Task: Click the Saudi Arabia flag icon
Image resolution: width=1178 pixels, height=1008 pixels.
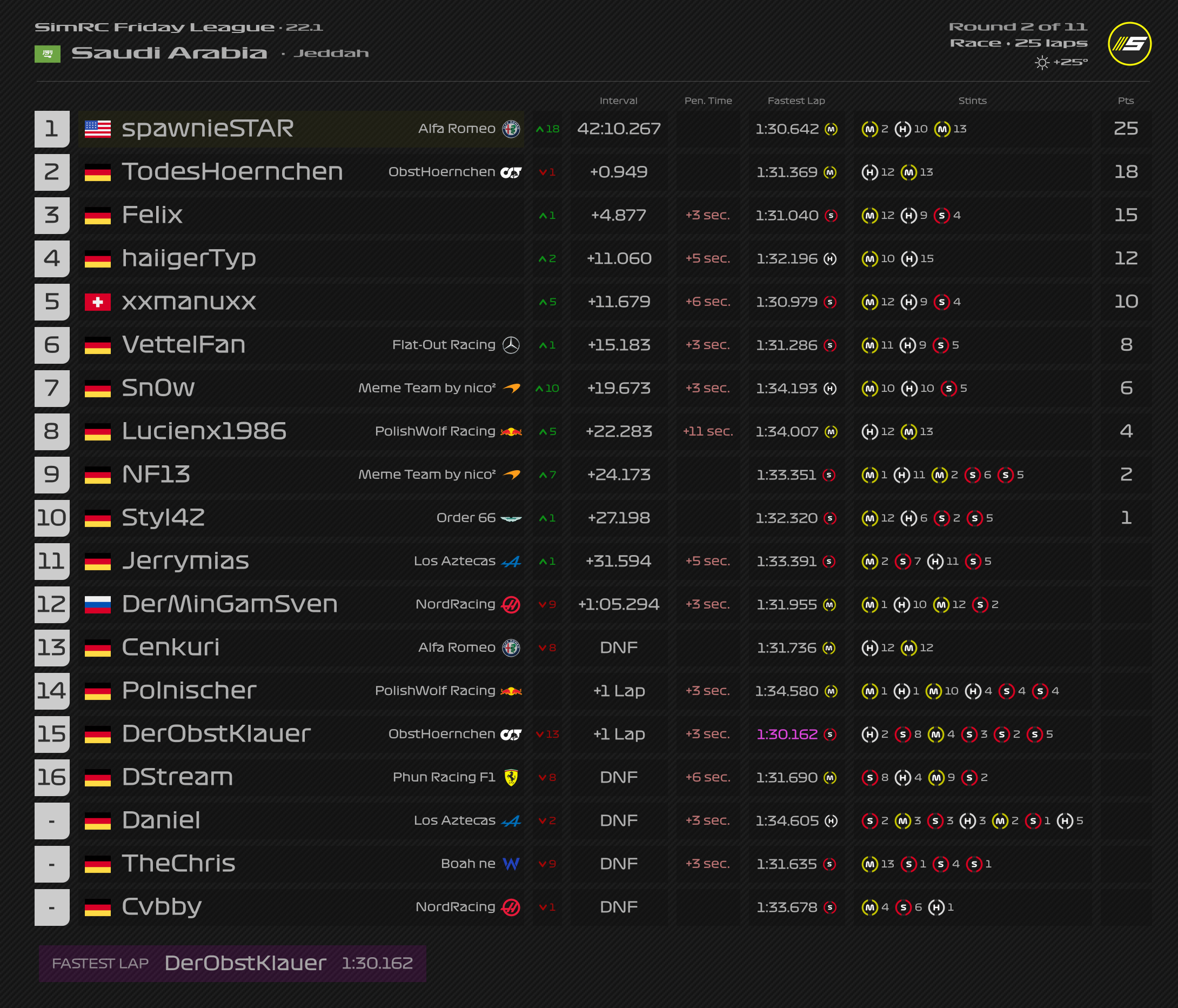Action: pyautogui.click(x=47, y=54)
